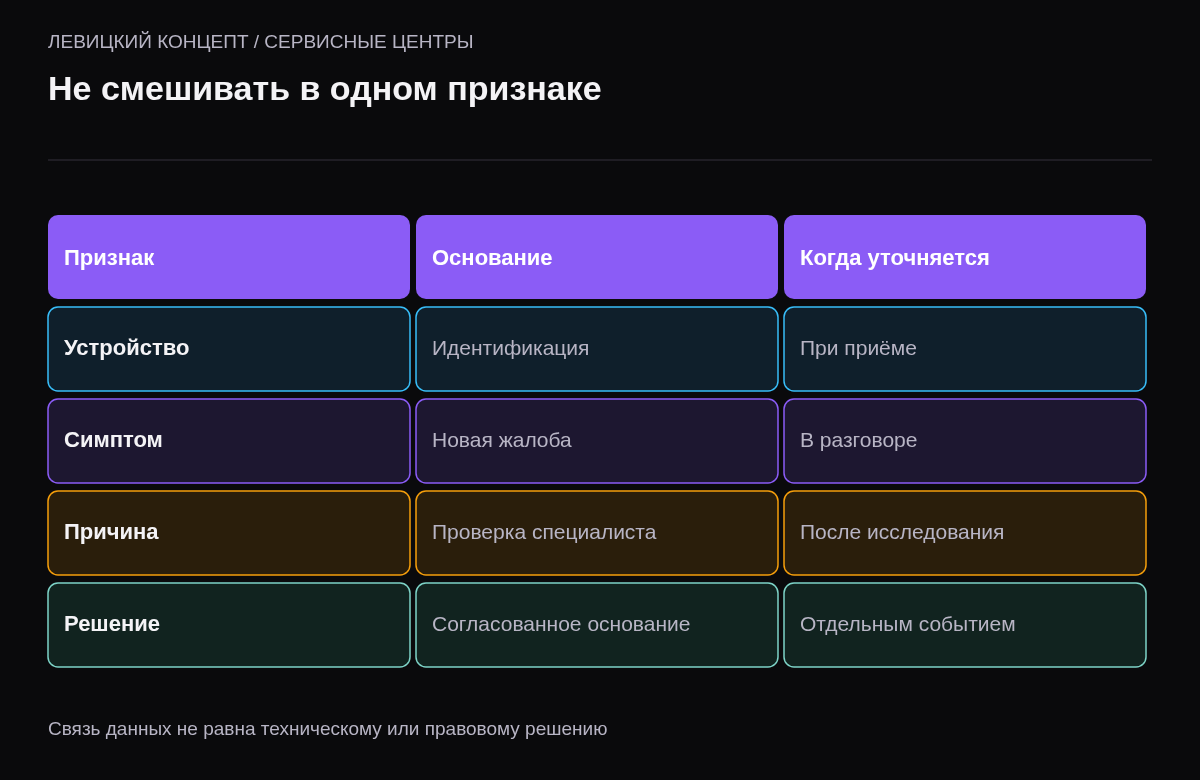Screen dimensions: 1200x780
Task: Select the 'Согласованное основание' cell
Action: point(597,625)
